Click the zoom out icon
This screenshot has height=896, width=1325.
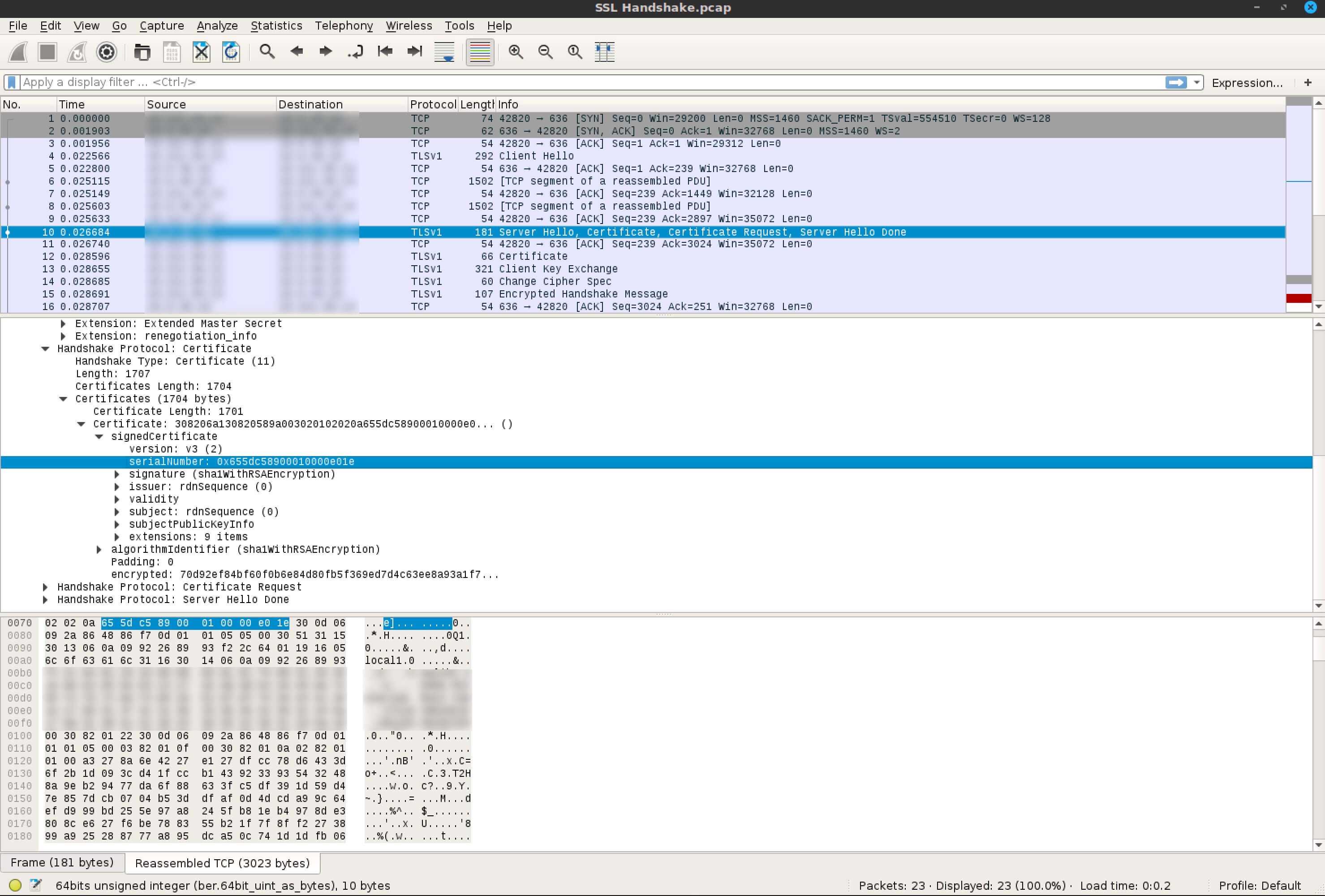point(546,51)
